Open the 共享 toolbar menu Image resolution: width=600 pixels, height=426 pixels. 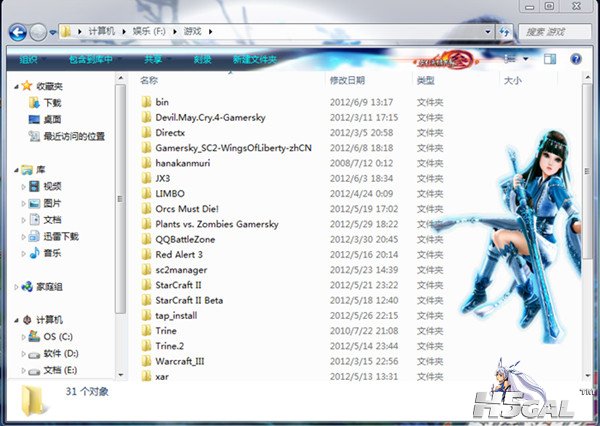tap(153, 60)
